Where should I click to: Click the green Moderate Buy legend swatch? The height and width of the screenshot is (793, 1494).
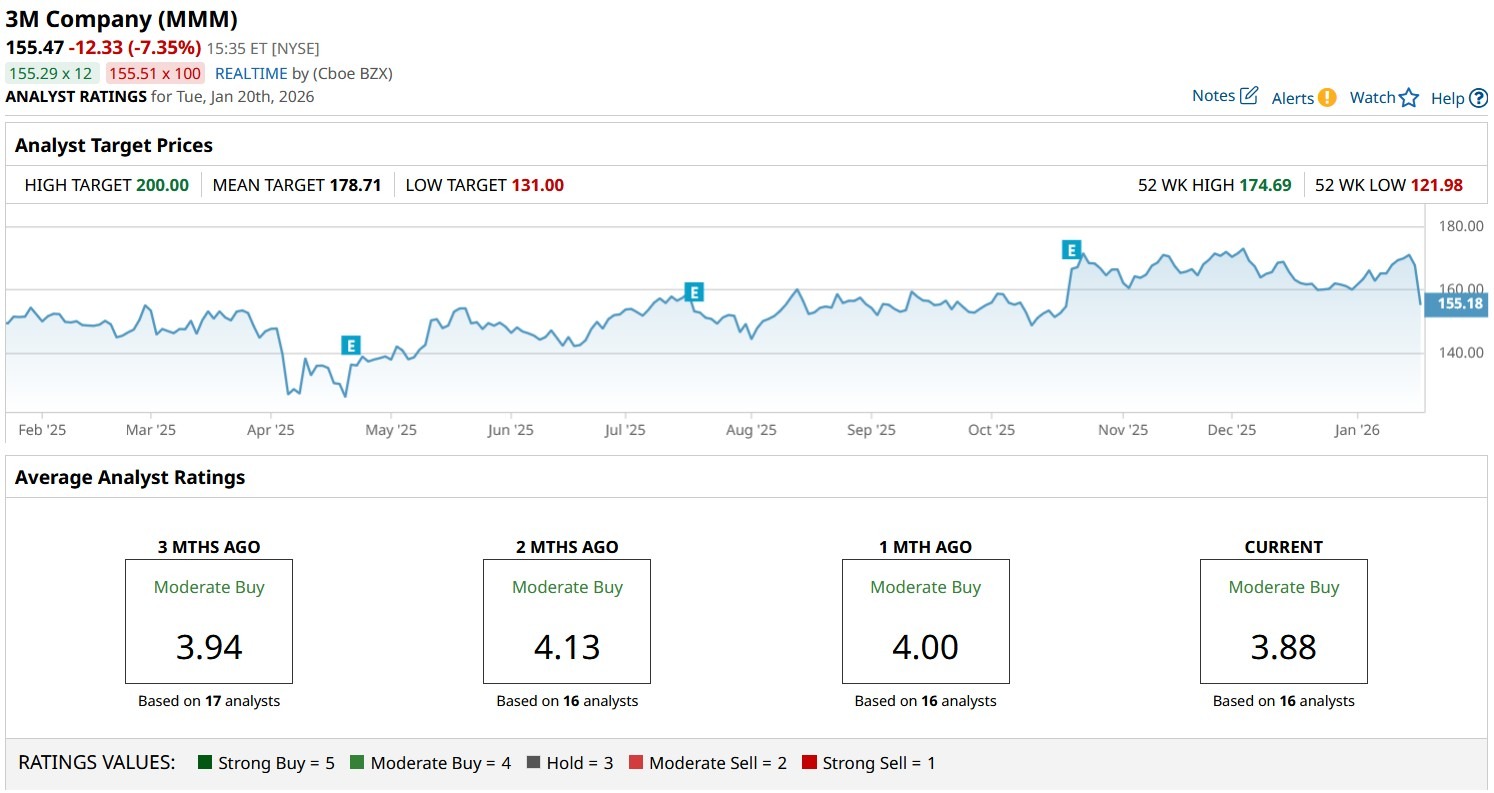(357, 763)
